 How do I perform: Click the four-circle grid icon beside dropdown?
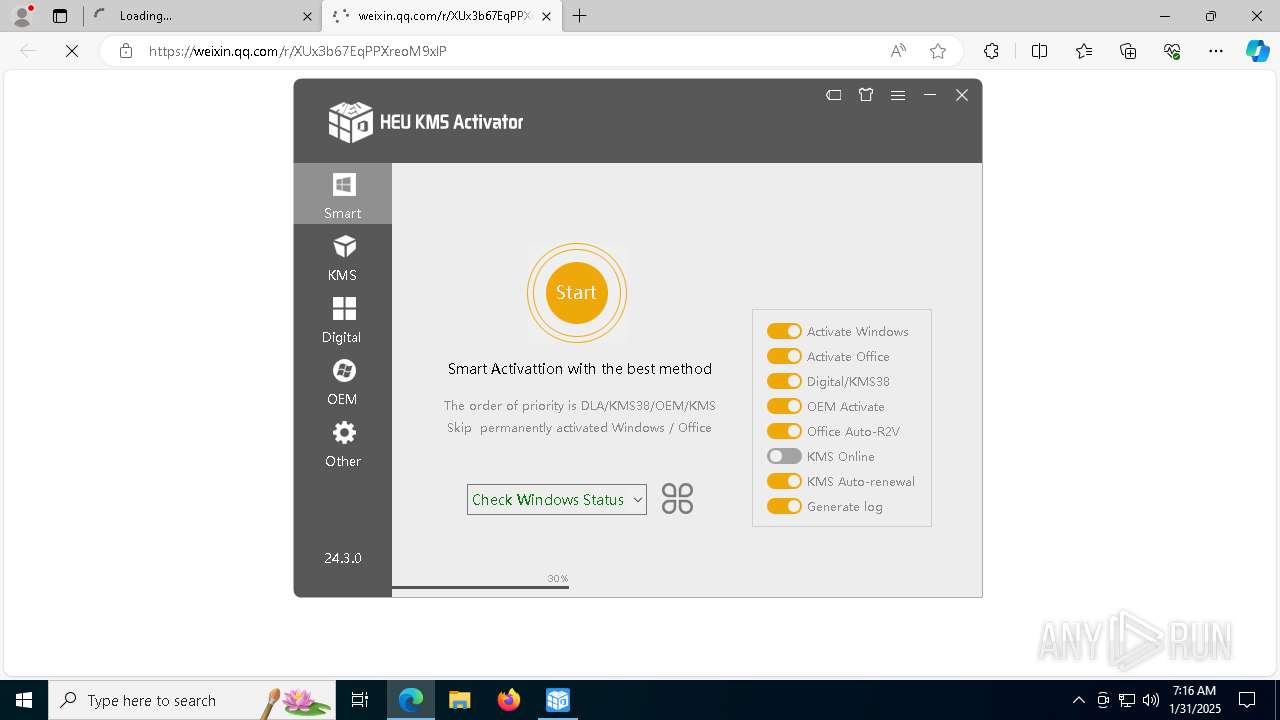(x=677, y=499)
